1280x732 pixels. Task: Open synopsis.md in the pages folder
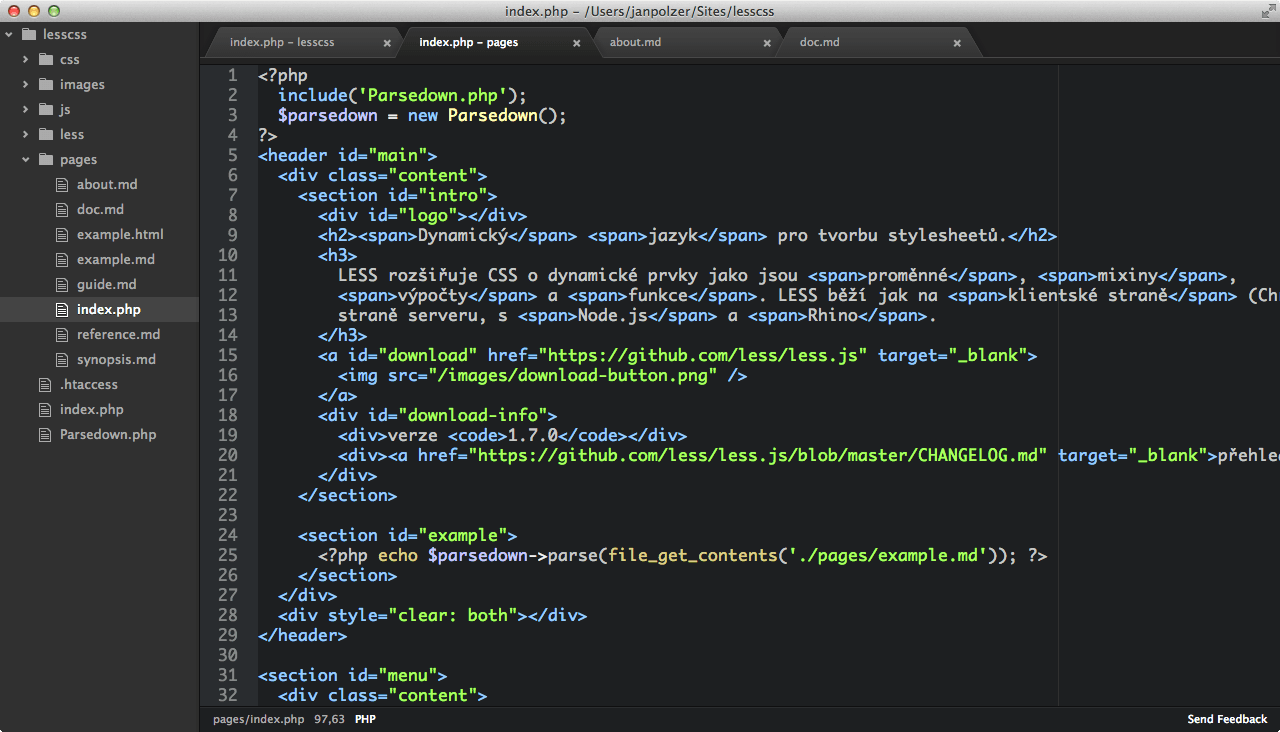click(116, 359)
